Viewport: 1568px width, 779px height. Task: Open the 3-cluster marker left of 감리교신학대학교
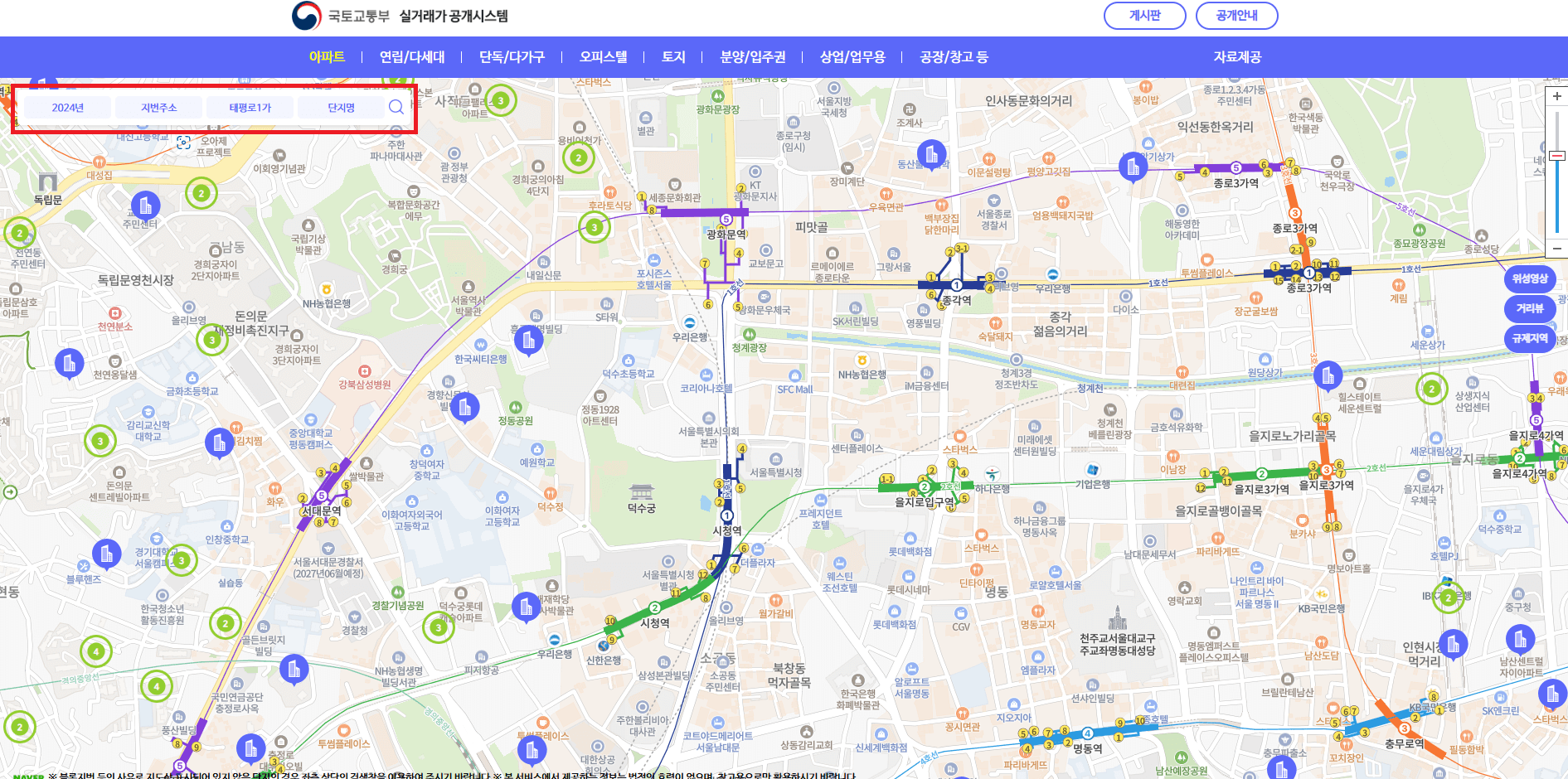click(100, 441)
